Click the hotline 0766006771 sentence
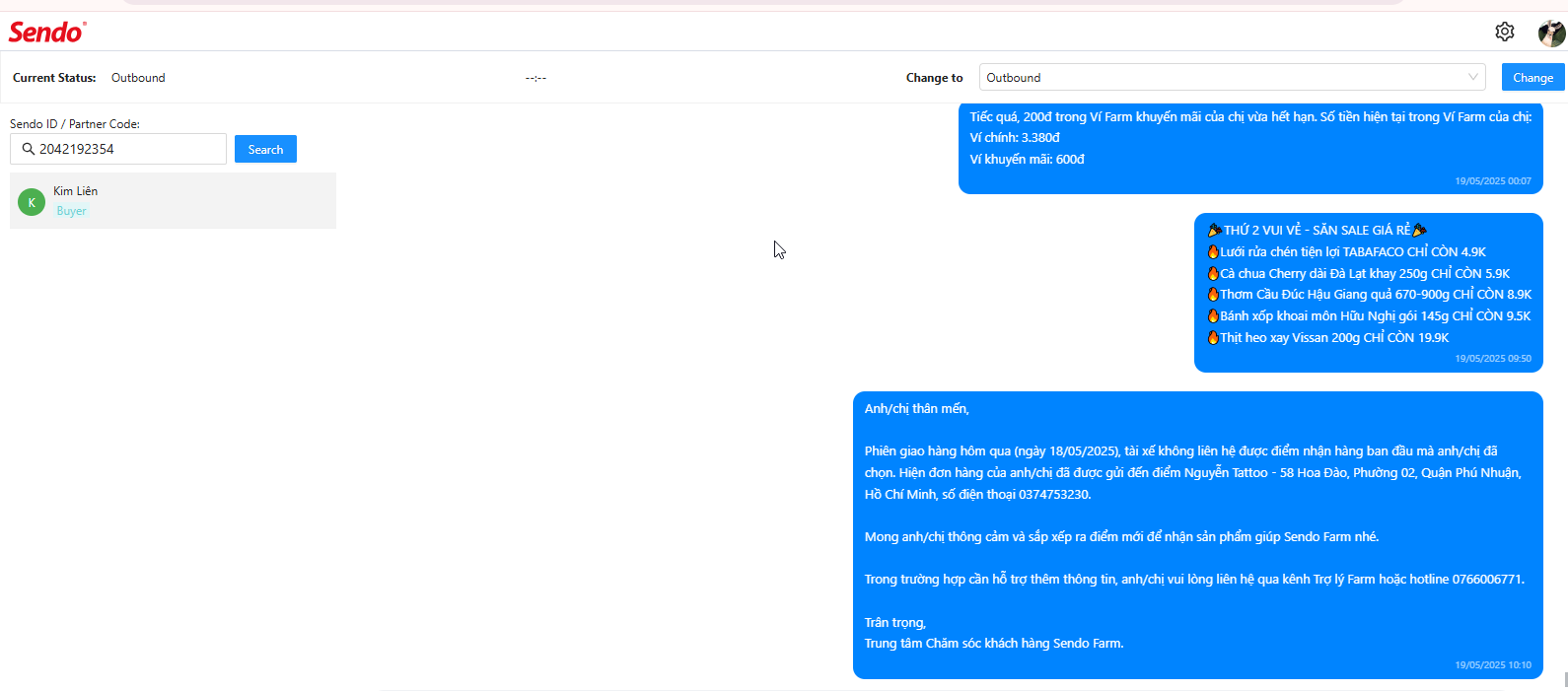 1194,579
